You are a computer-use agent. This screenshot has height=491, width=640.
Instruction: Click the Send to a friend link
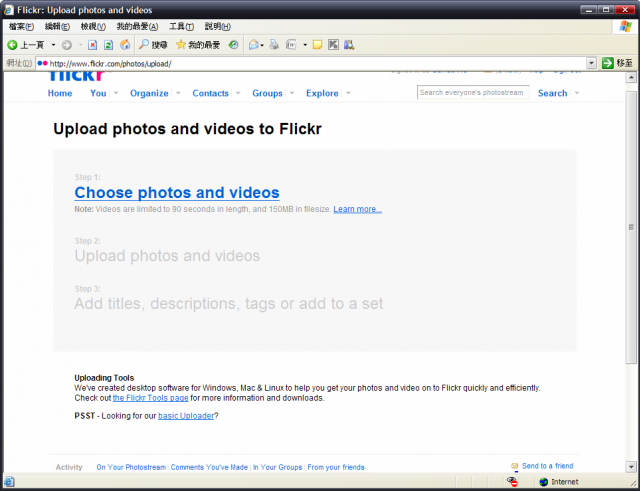pyautogui.click(x=547, y=466)
